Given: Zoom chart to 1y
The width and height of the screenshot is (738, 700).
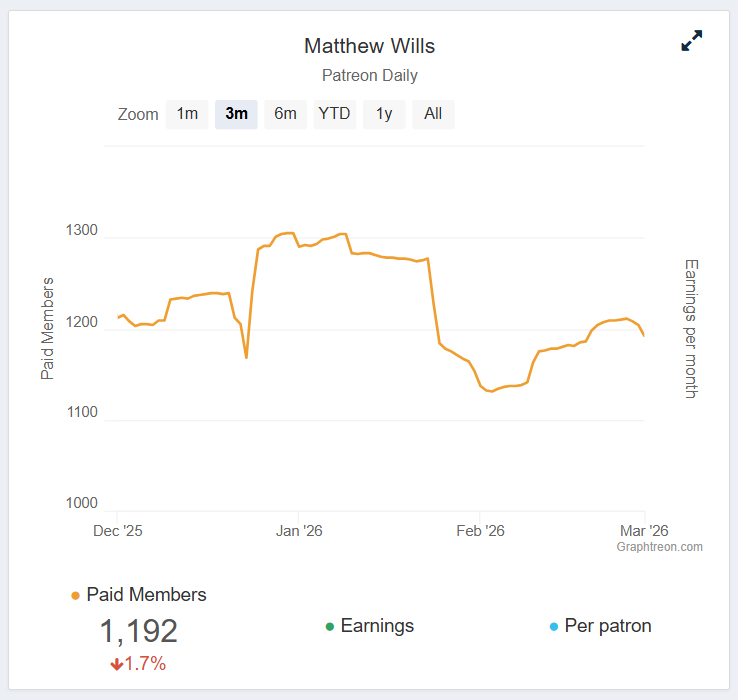Looking at the screenshot, I should [x=384, y=114].
